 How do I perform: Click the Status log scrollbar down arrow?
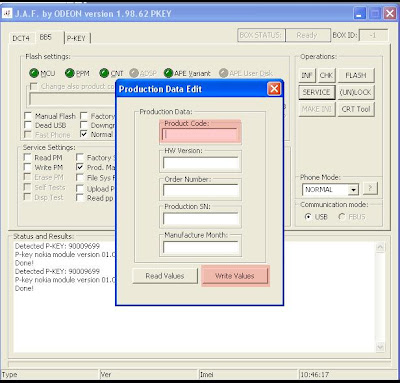pos(380,347)
